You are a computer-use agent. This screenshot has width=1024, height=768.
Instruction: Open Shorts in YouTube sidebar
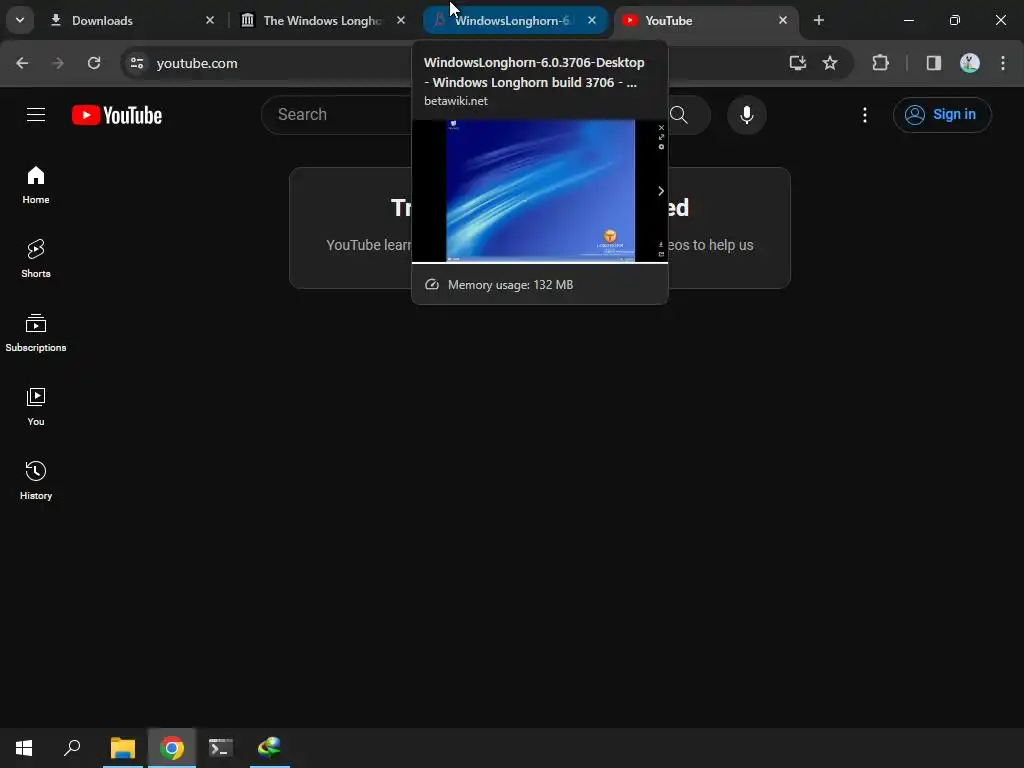pyautogui.click(x=36, y=259)
